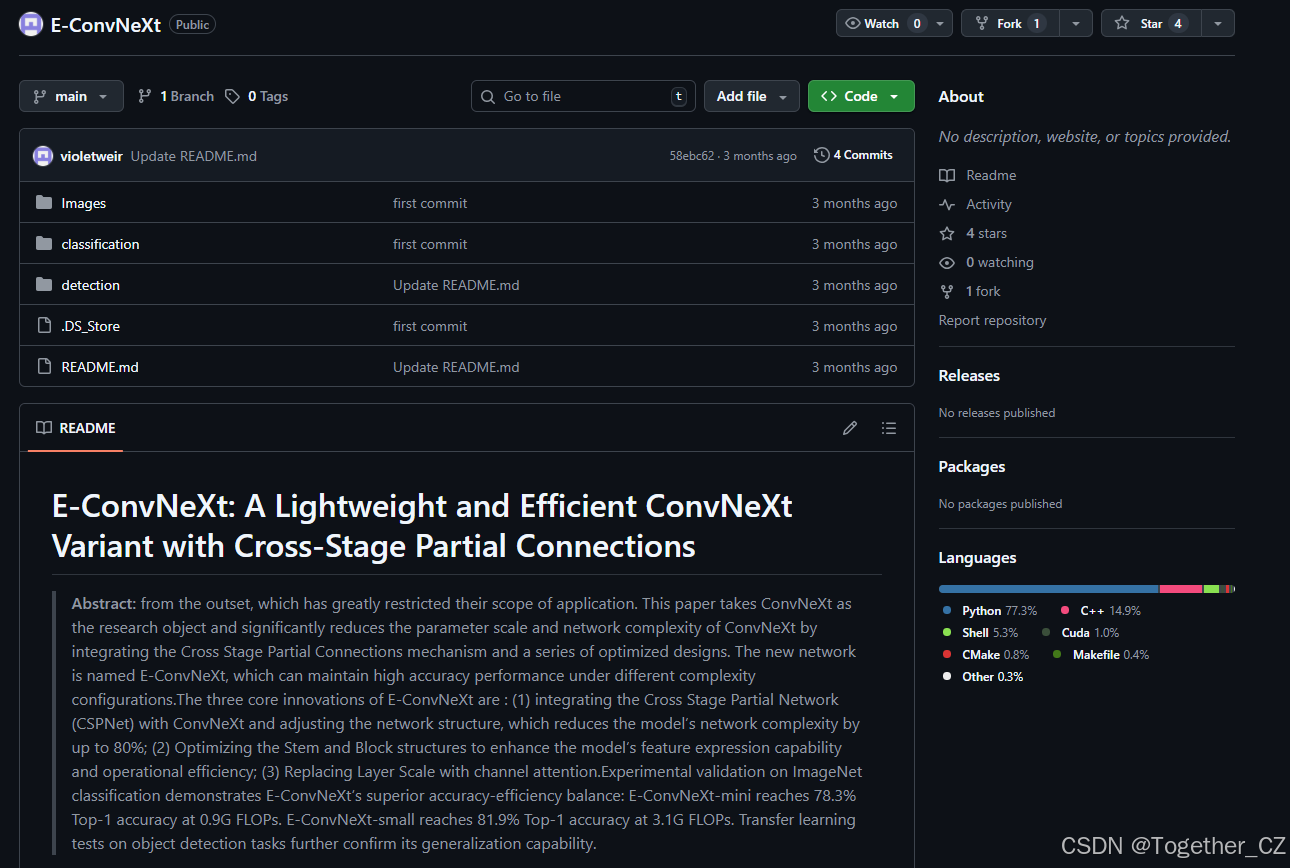The width and height of the screenshot is (1290, 868).
Task: Click the Report repository link
Action: 991,320
